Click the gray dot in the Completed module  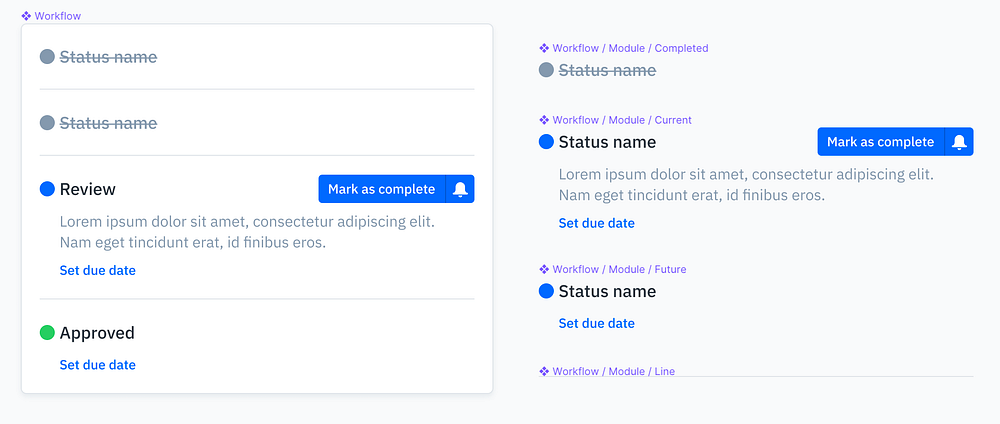[x=546, y=70]
